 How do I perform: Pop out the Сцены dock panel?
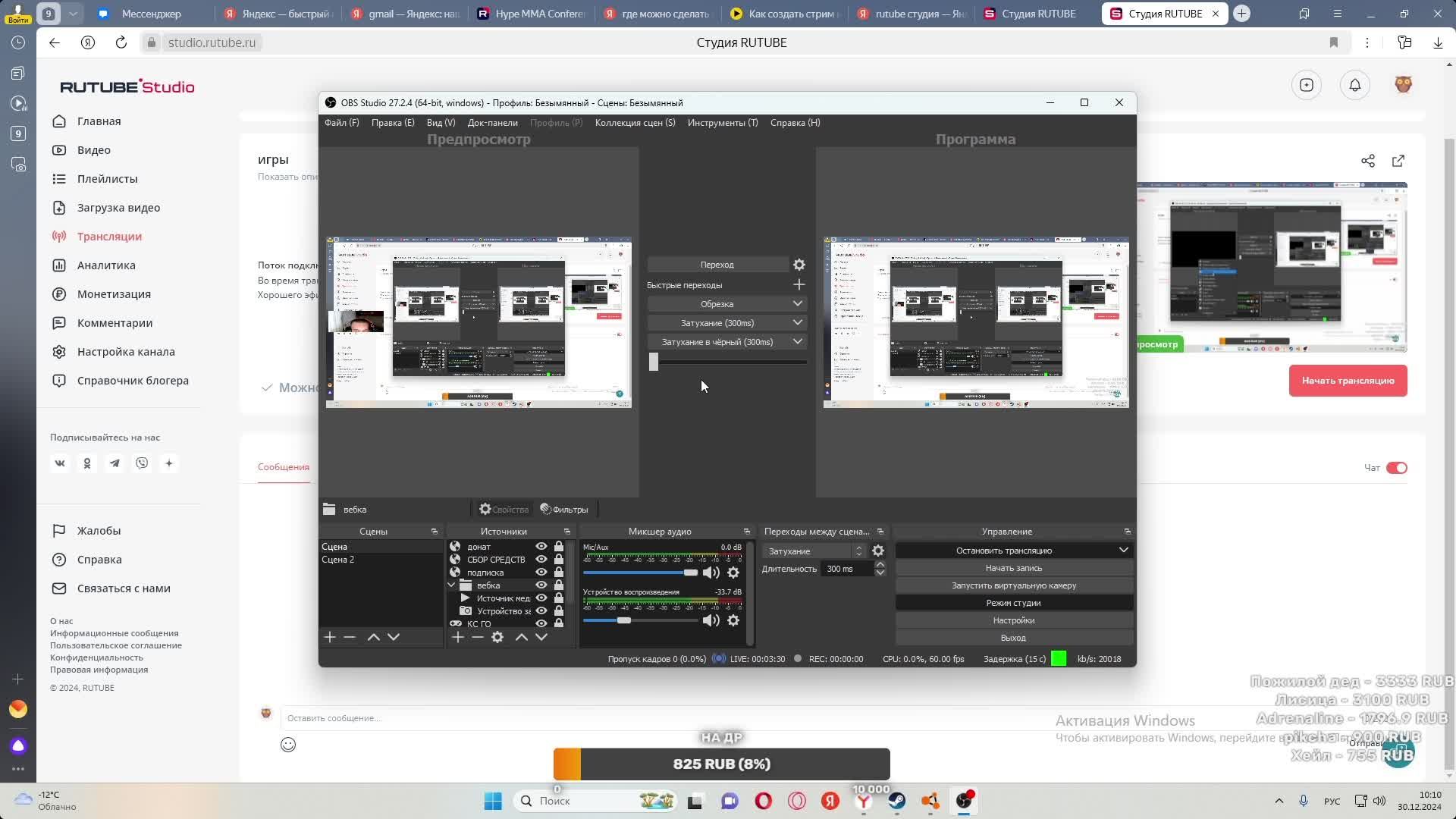click(x=435, y=532)
